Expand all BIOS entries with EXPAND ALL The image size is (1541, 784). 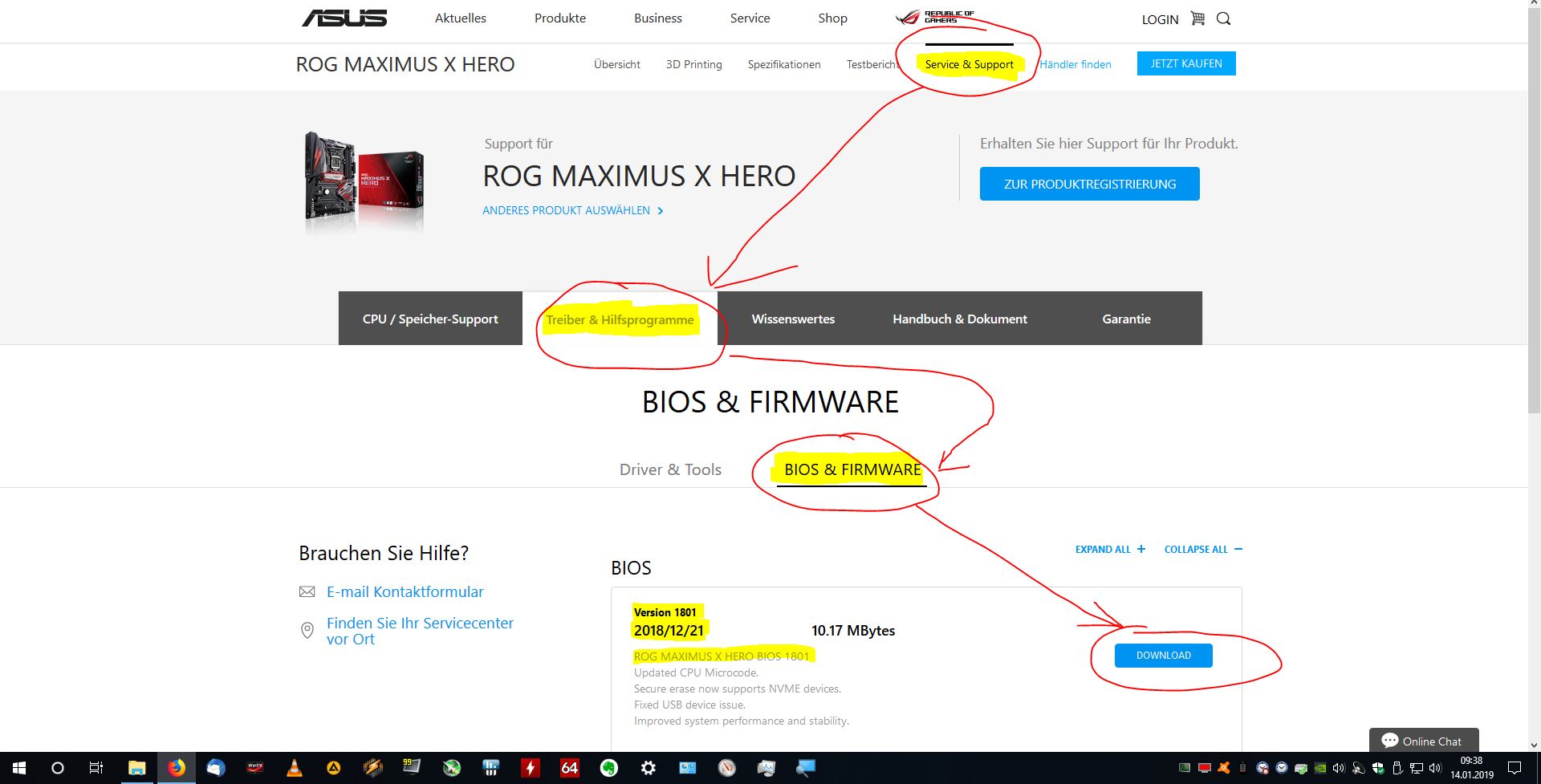[1110, 549]
